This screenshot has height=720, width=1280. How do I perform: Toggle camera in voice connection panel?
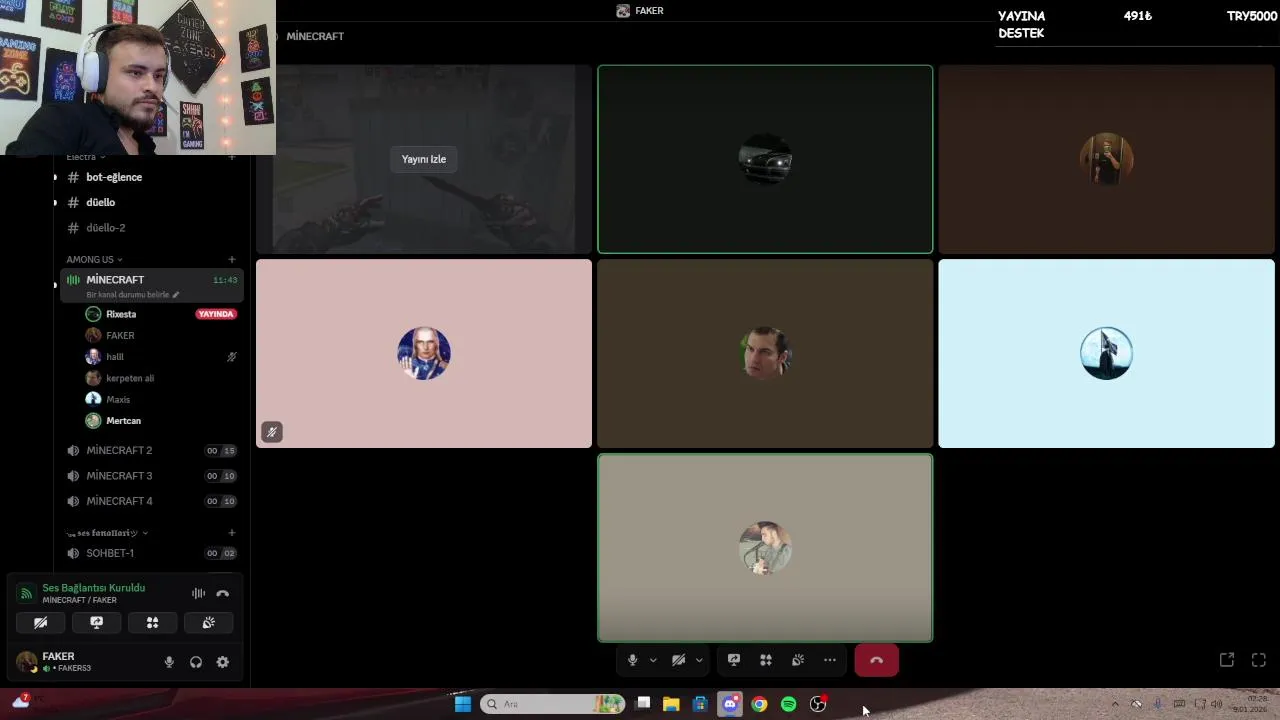coord(41,622)
